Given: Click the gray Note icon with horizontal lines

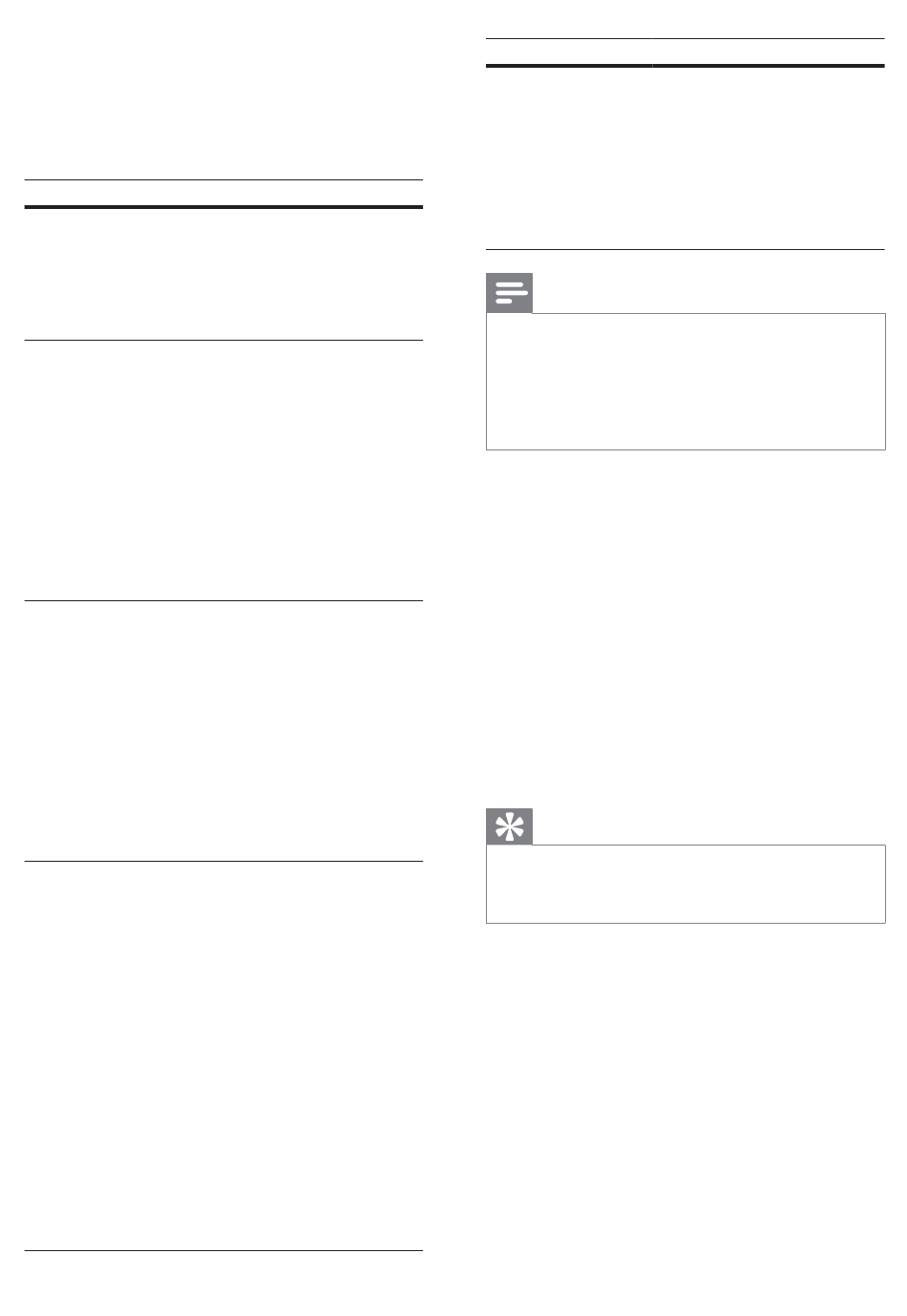Looking at the screenshot, I should click(x=510, y=293).
